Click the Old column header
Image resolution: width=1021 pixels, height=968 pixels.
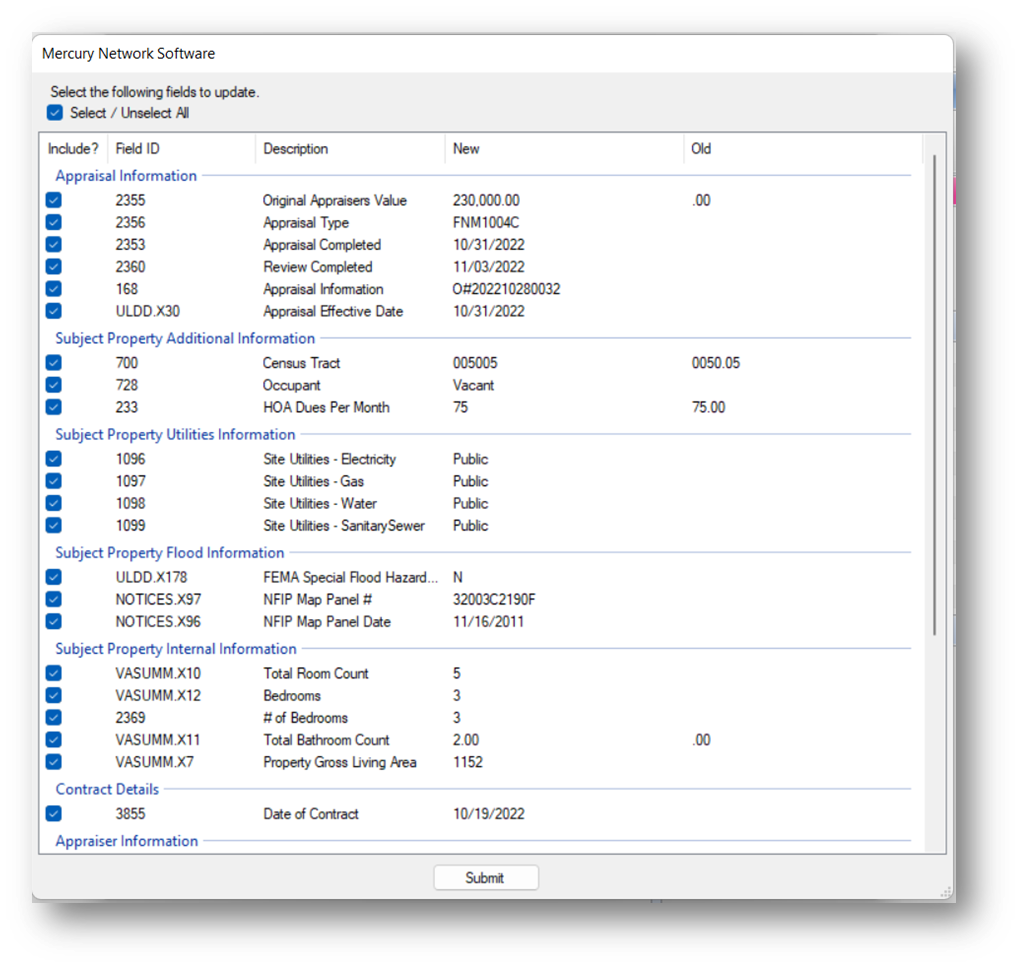701,149
